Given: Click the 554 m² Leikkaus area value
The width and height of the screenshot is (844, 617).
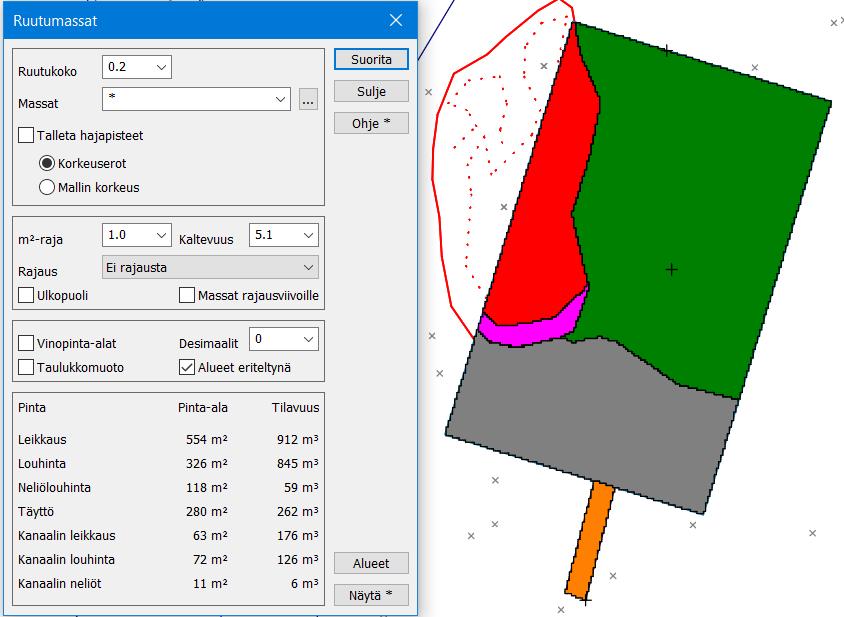Looking at the screenshot, I should coord(207,439).
